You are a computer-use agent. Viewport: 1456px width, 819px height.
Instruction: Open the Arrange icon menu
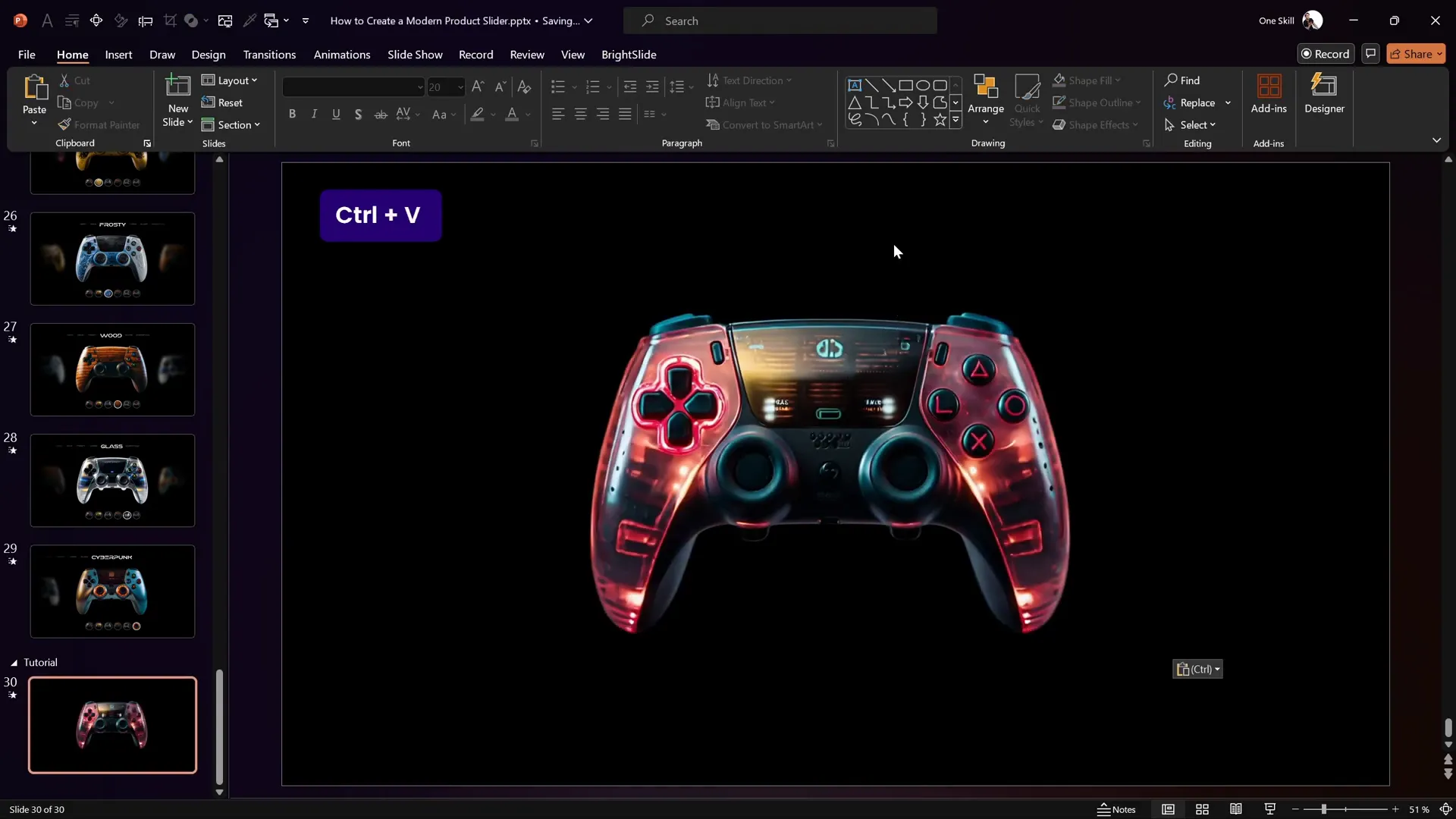[985, 99]
